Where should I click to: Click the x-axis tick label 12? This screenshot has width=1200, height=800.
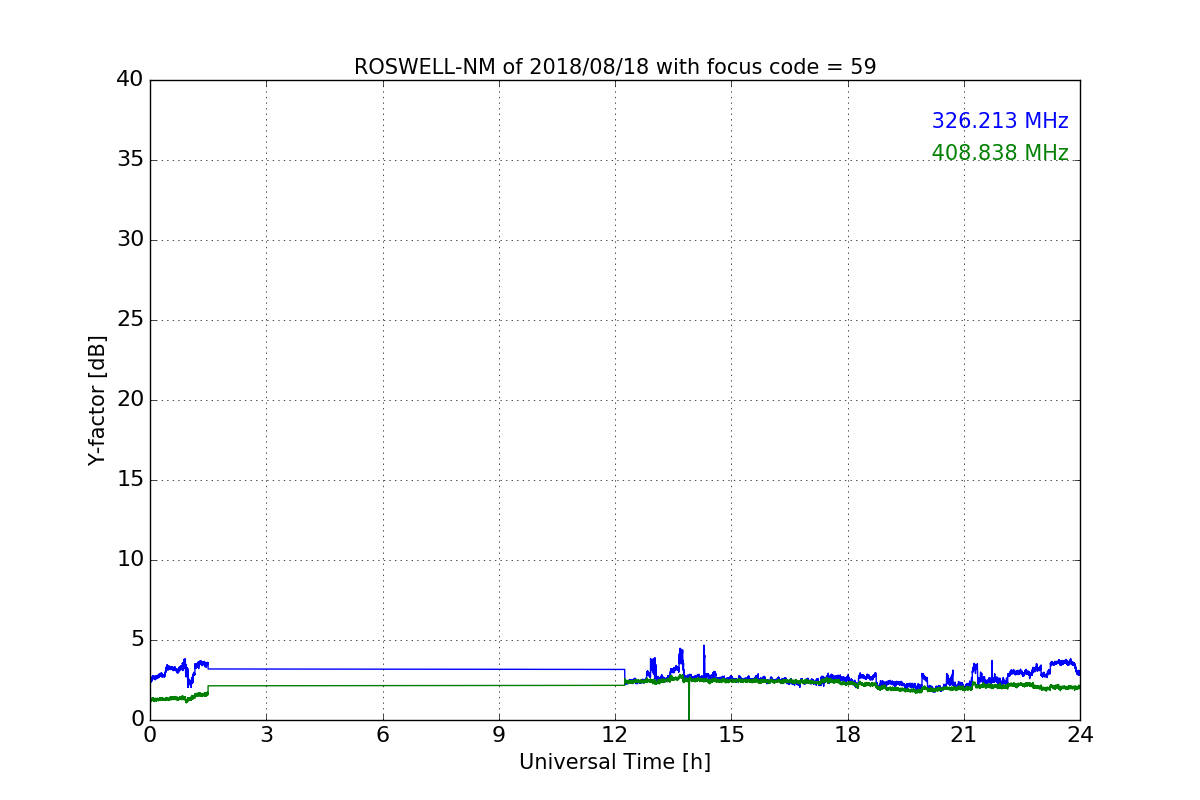(x=615, y=734)
